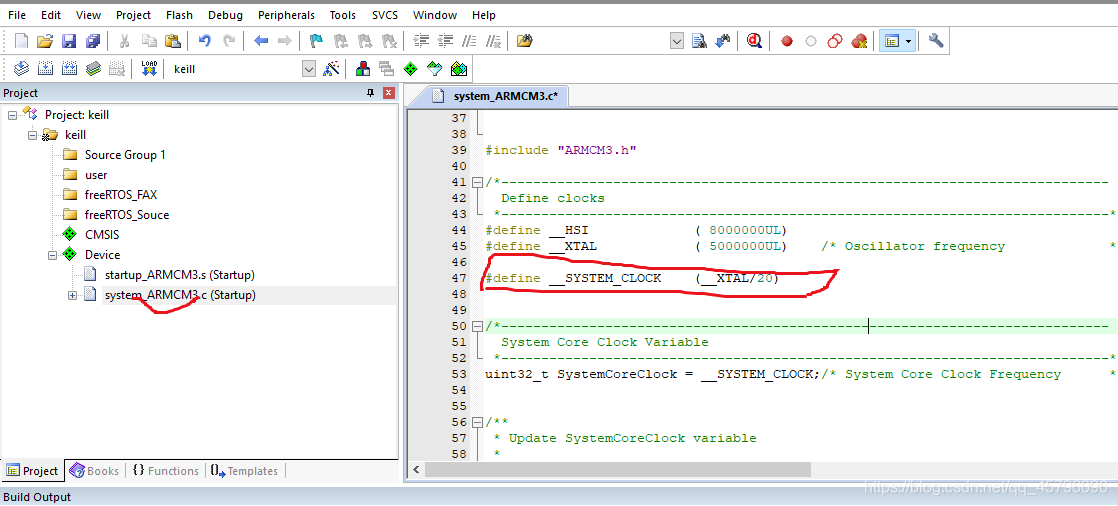1118x506 pixels.
Task: Build target files icon
Action: (x=46, y=68)
